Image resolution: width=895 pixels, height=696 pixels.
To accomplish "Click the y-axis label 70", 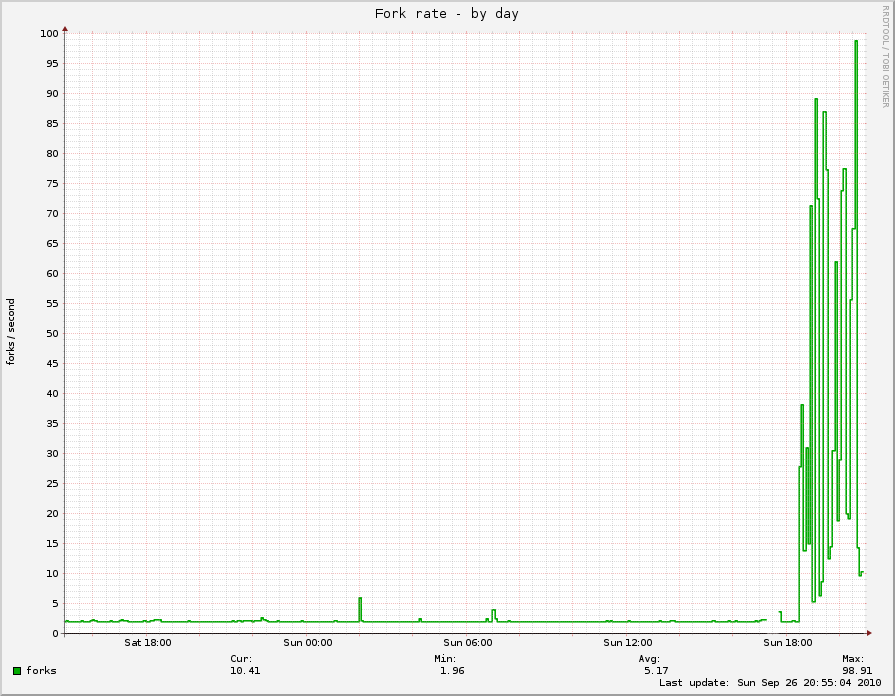I will click(52, 214).
